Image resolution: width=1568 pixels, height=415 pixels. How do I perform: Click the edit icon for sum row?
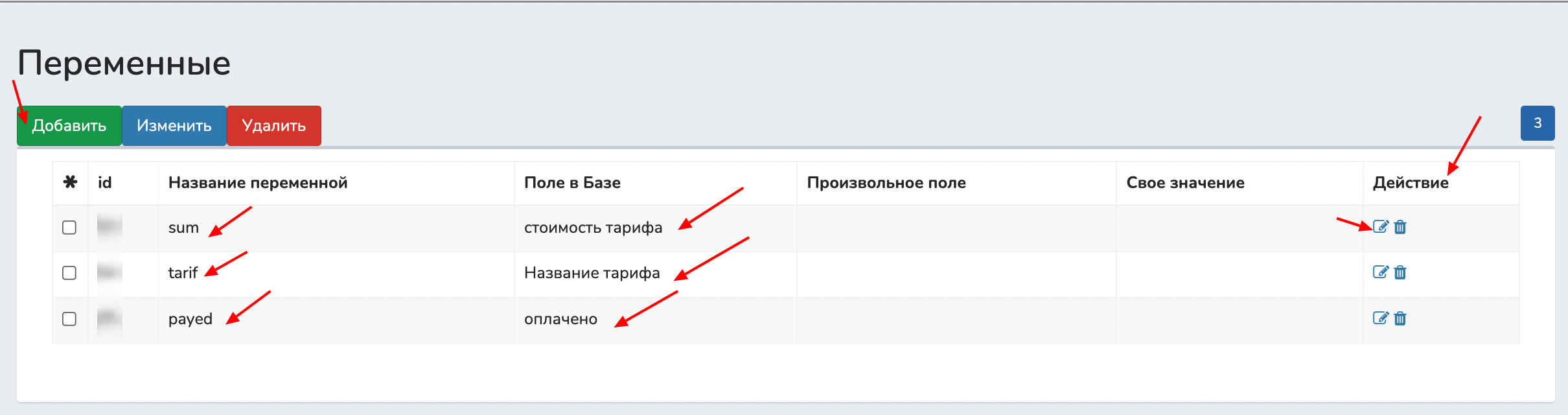click(1380, 227)
